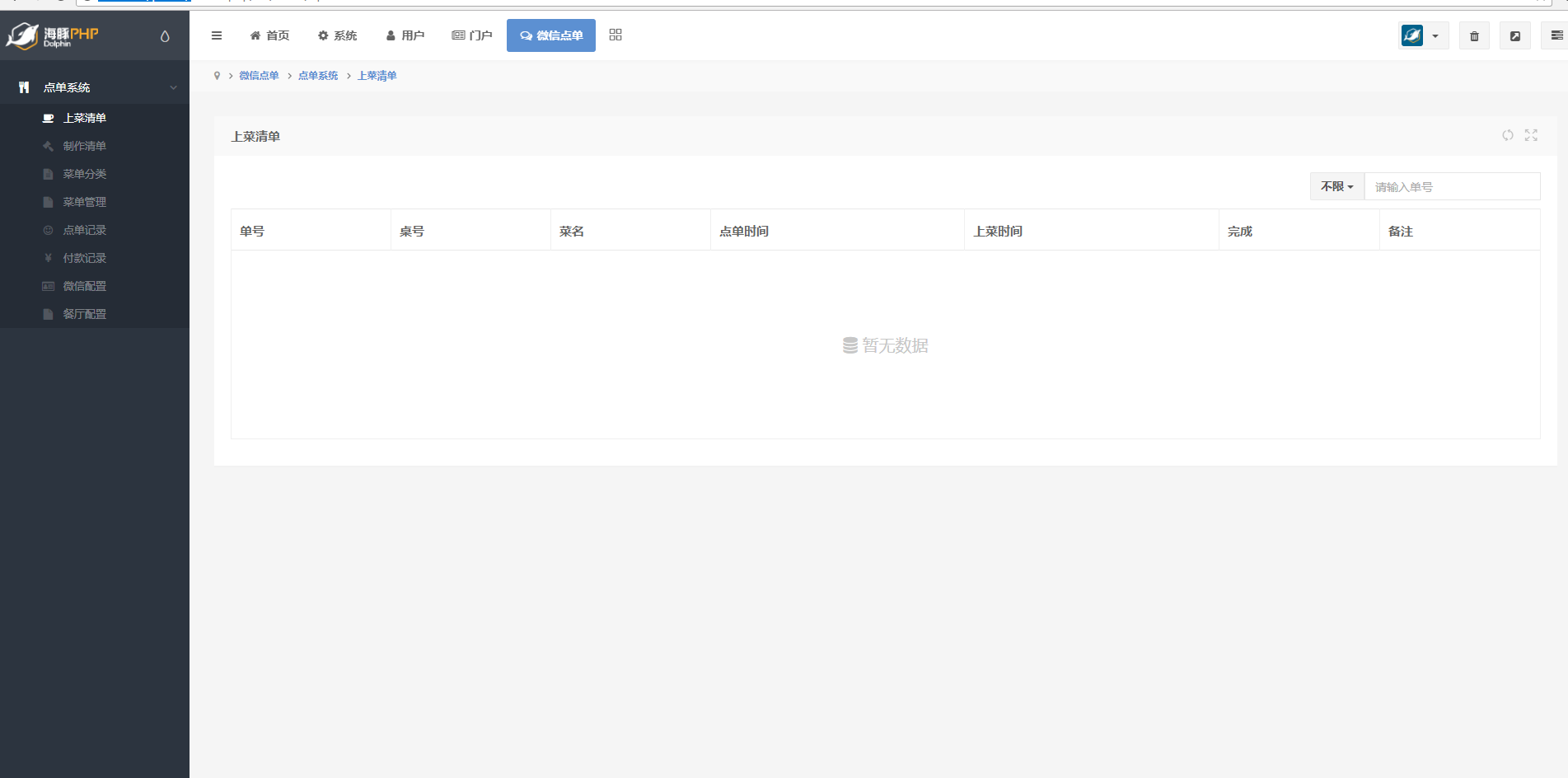Screen dimensions: 1568x778
Task: Open the 用户 user tab
Action: [x=405, y=35]
